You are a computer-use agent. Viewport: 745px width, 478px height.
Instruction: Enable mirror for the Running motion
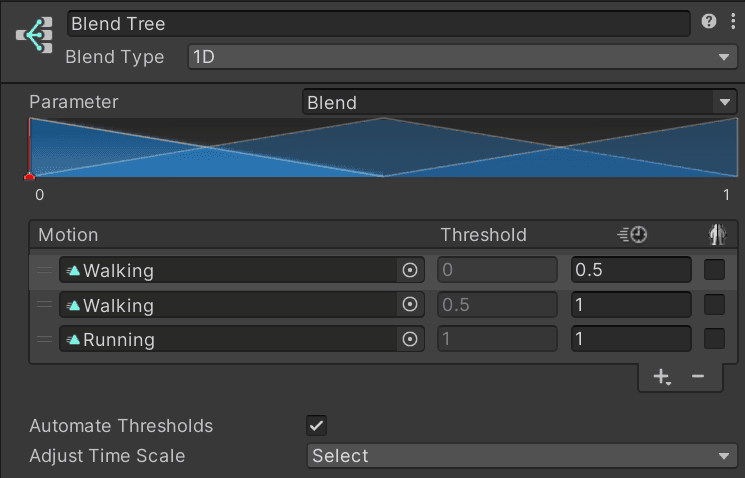click(714, 340)
